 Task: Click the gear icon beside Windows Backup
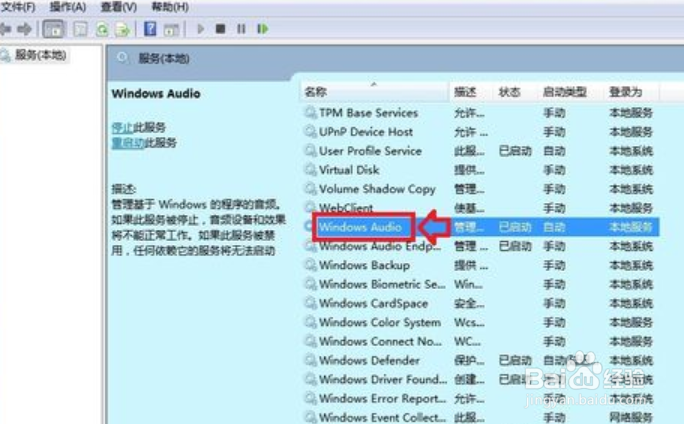click(310, 265)
